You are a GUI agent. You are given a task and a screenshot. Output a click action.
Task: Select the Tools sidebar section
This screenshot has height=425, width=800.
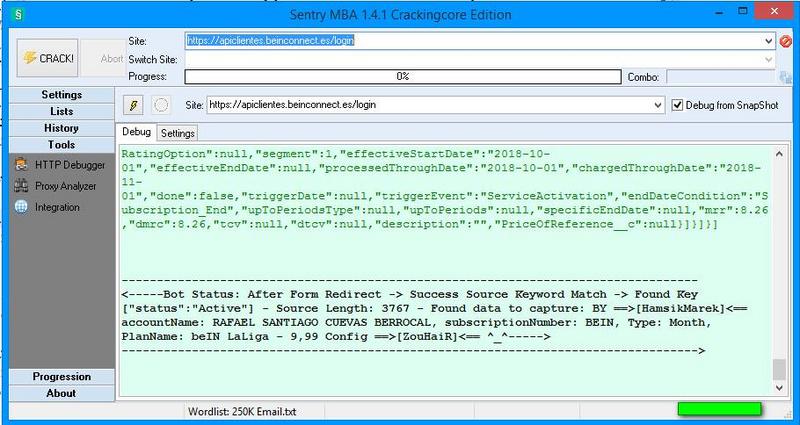(x=62, y=145)
